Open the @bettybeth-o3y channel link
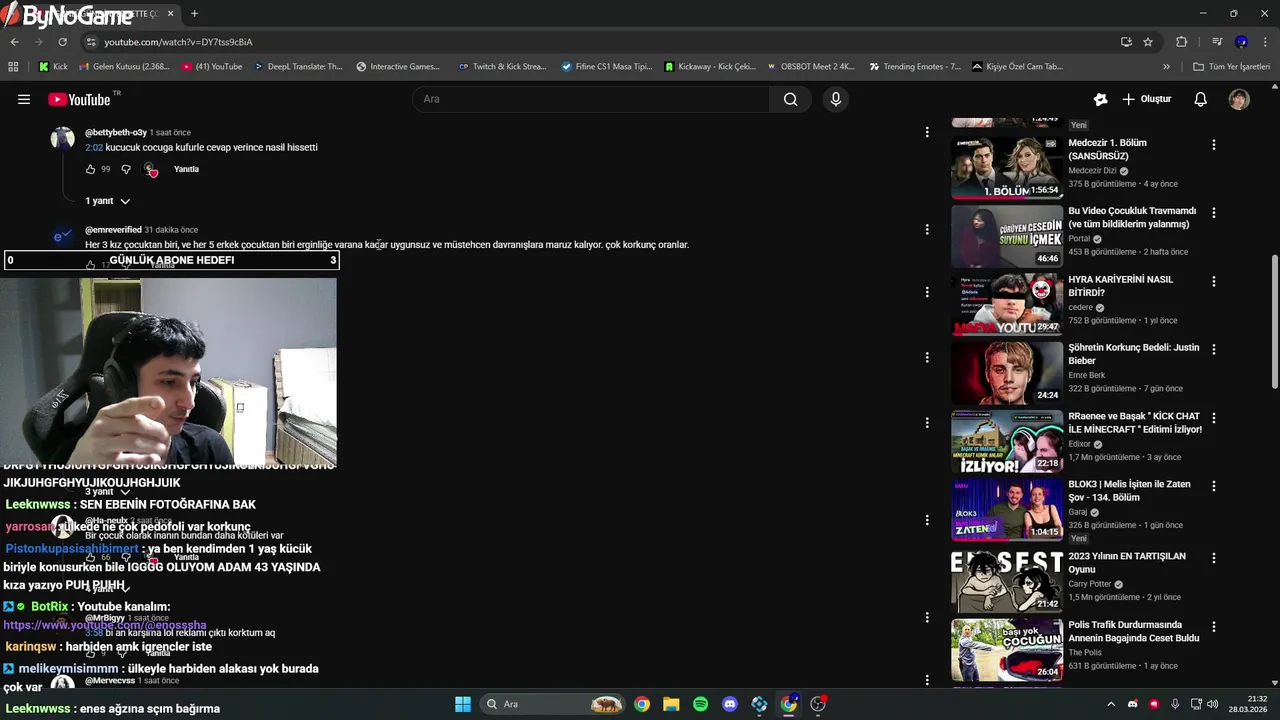This screenshot has width=1280, height=720. click(116, 132)
